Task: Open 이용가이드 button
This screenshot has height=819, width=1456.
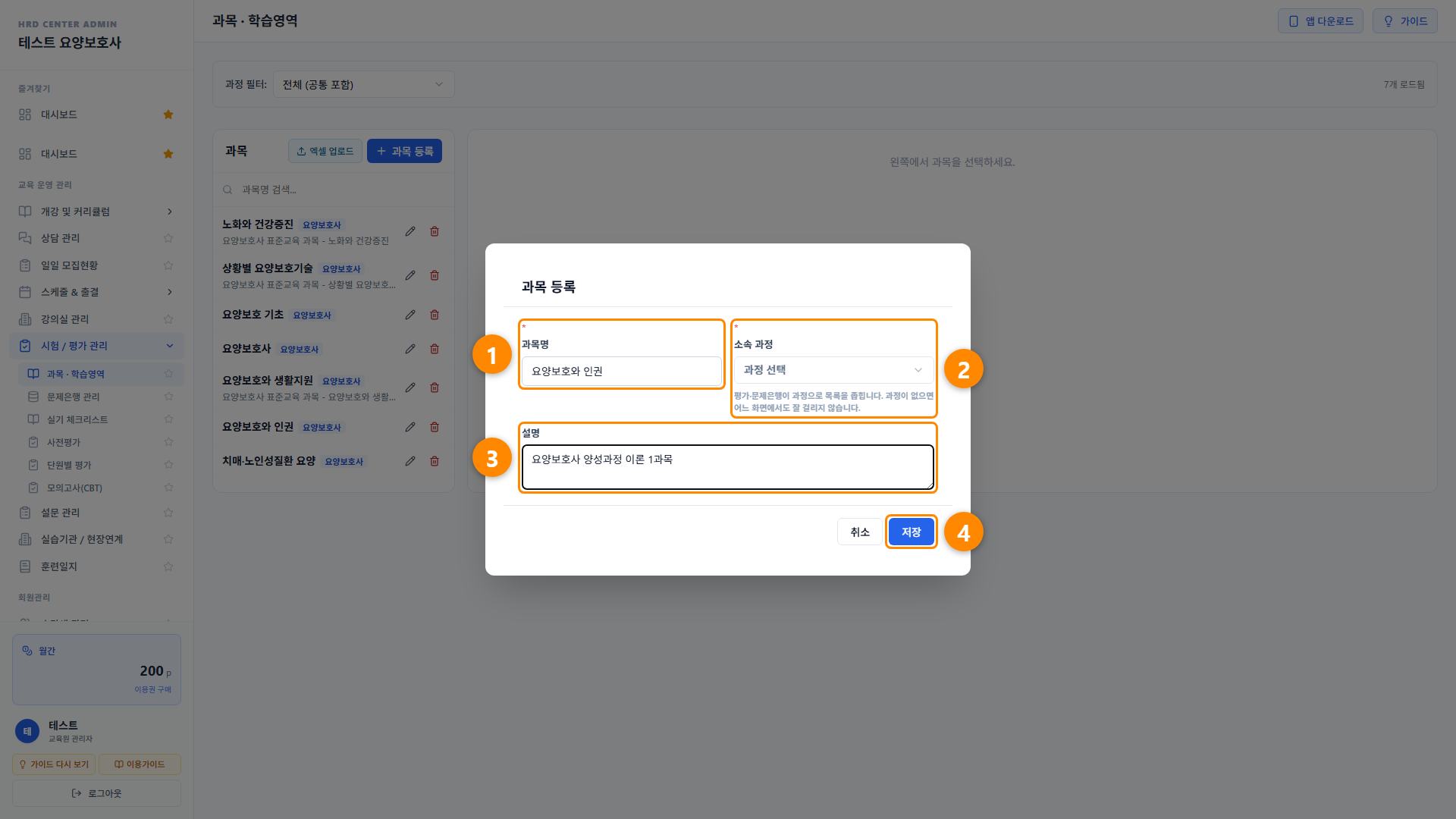Action: [140, 764]
